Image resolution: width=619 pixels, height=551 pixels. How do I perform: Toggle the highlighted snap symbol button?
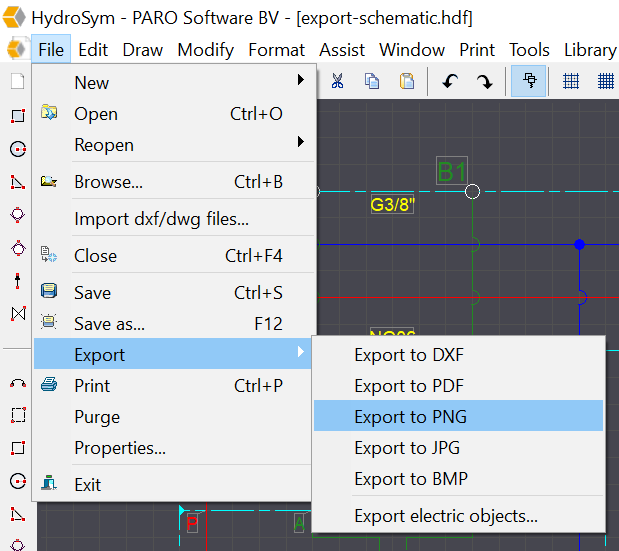tap(529, 81)
